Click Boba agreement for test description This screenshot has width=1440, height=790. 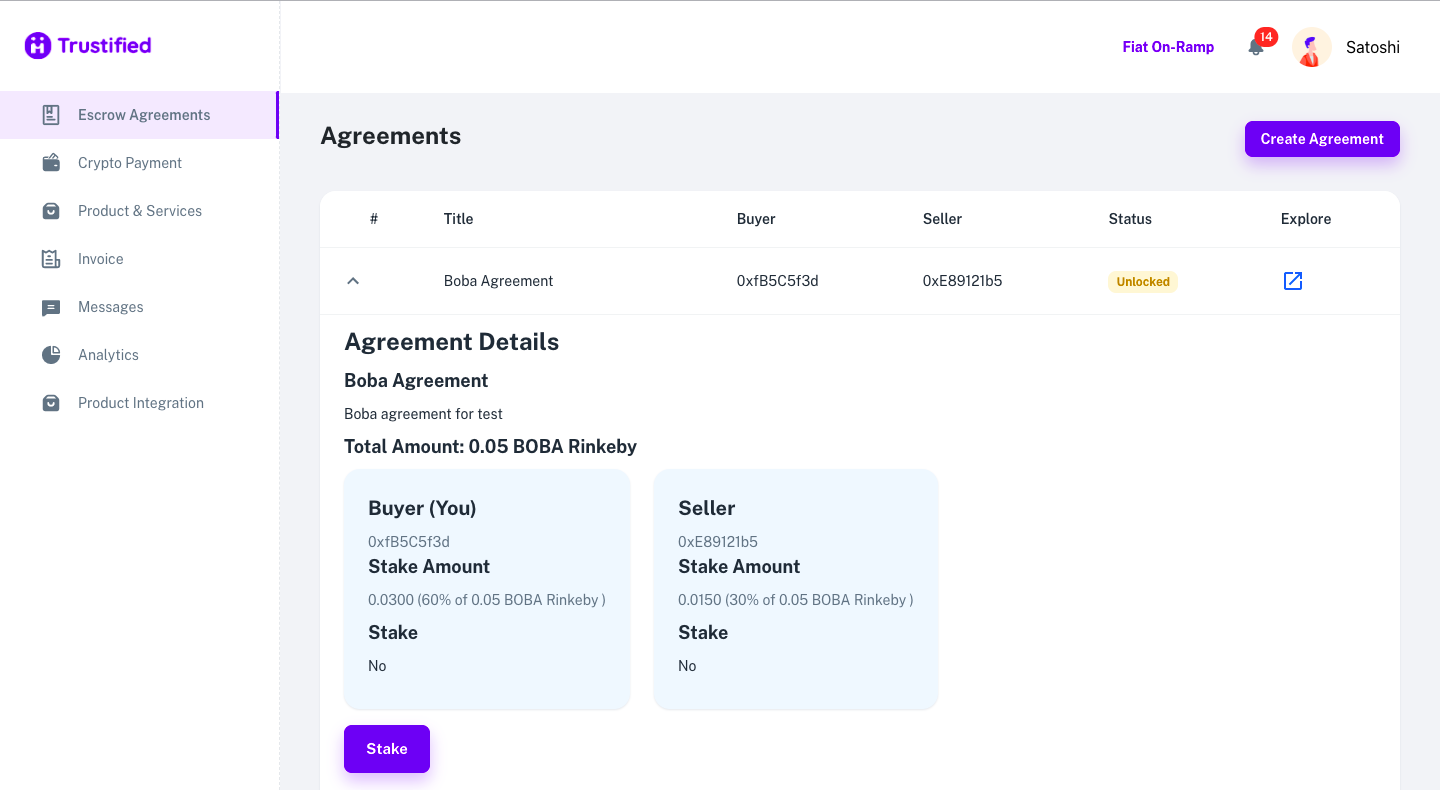(x=423, y=414)
